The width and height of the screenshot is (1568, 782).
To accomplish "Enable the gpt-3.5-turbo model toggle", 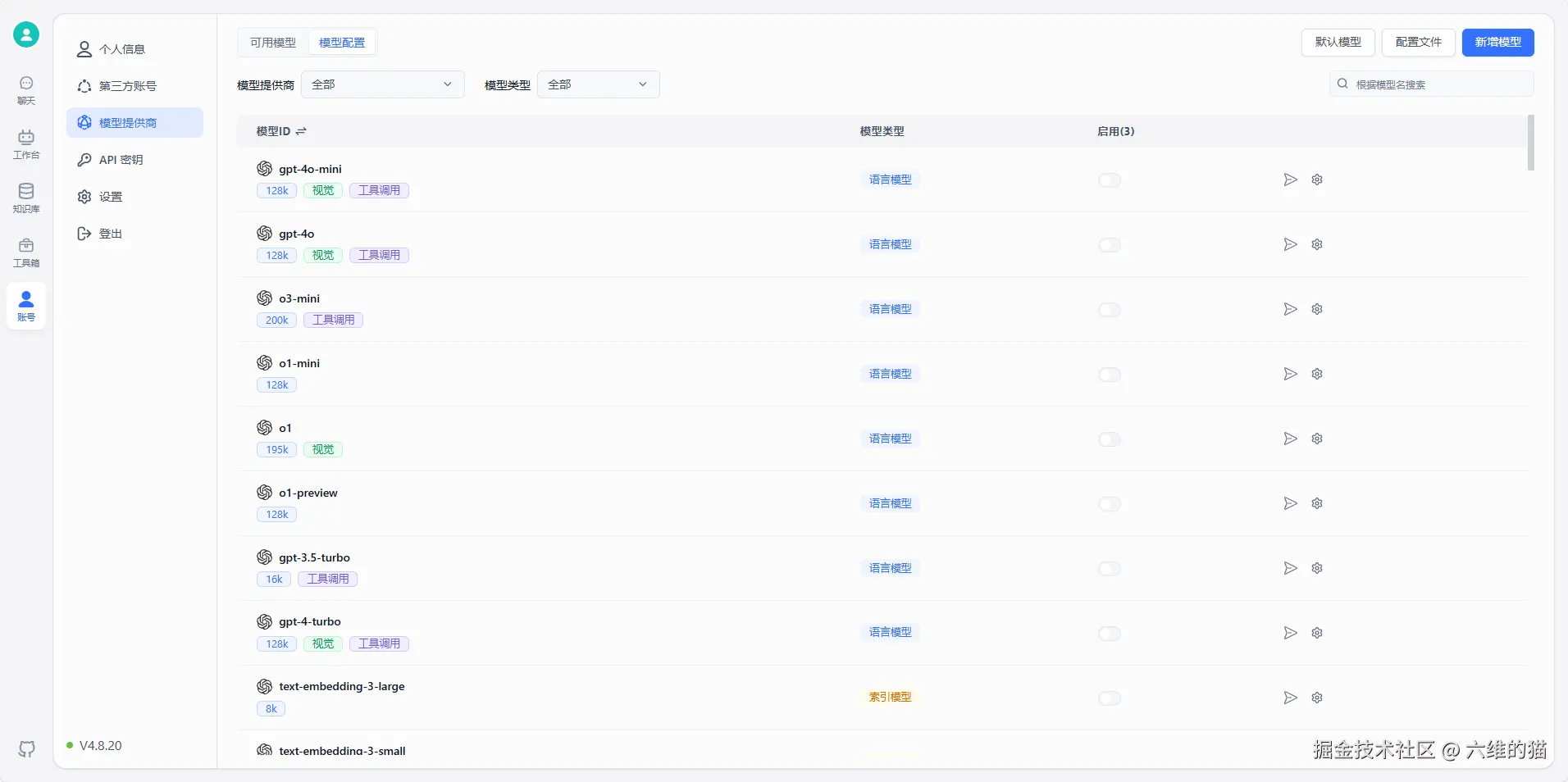I will (x=1110, y=569).
